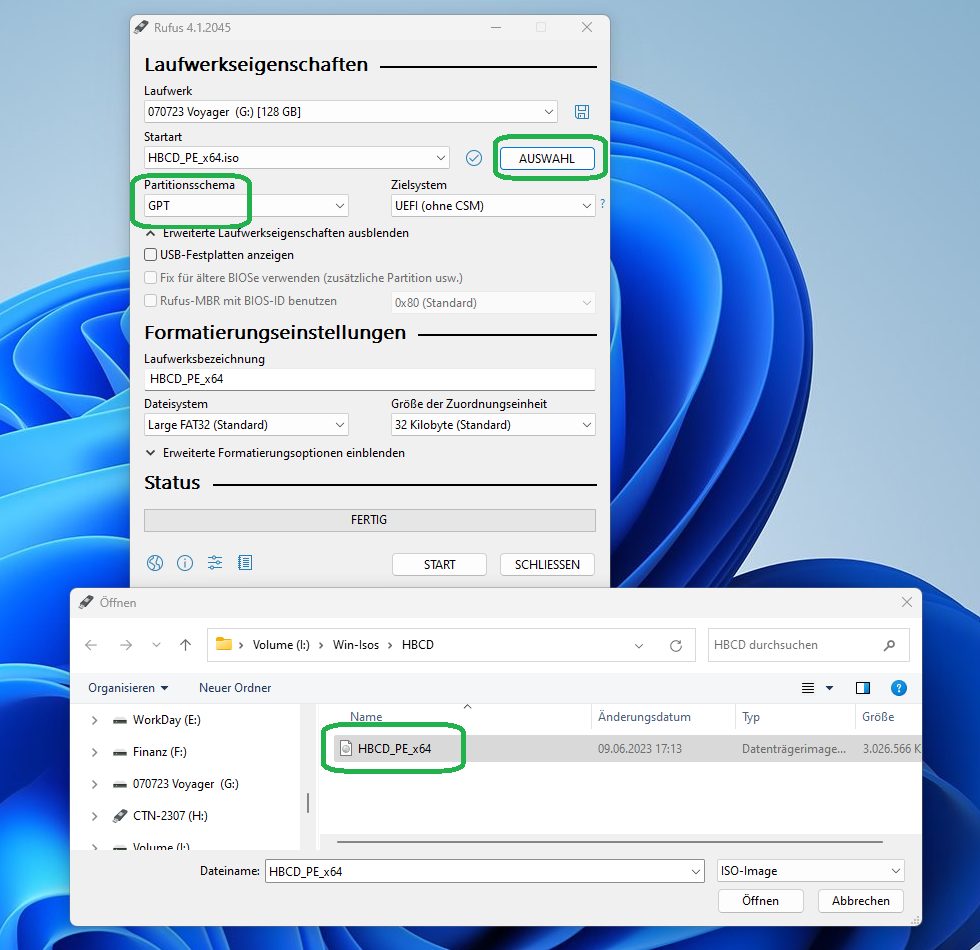Viewport: 980px width, 950px height.
Task: Click the HBCD_PE_x64 disc image file icon
Action: pos(346,749)
